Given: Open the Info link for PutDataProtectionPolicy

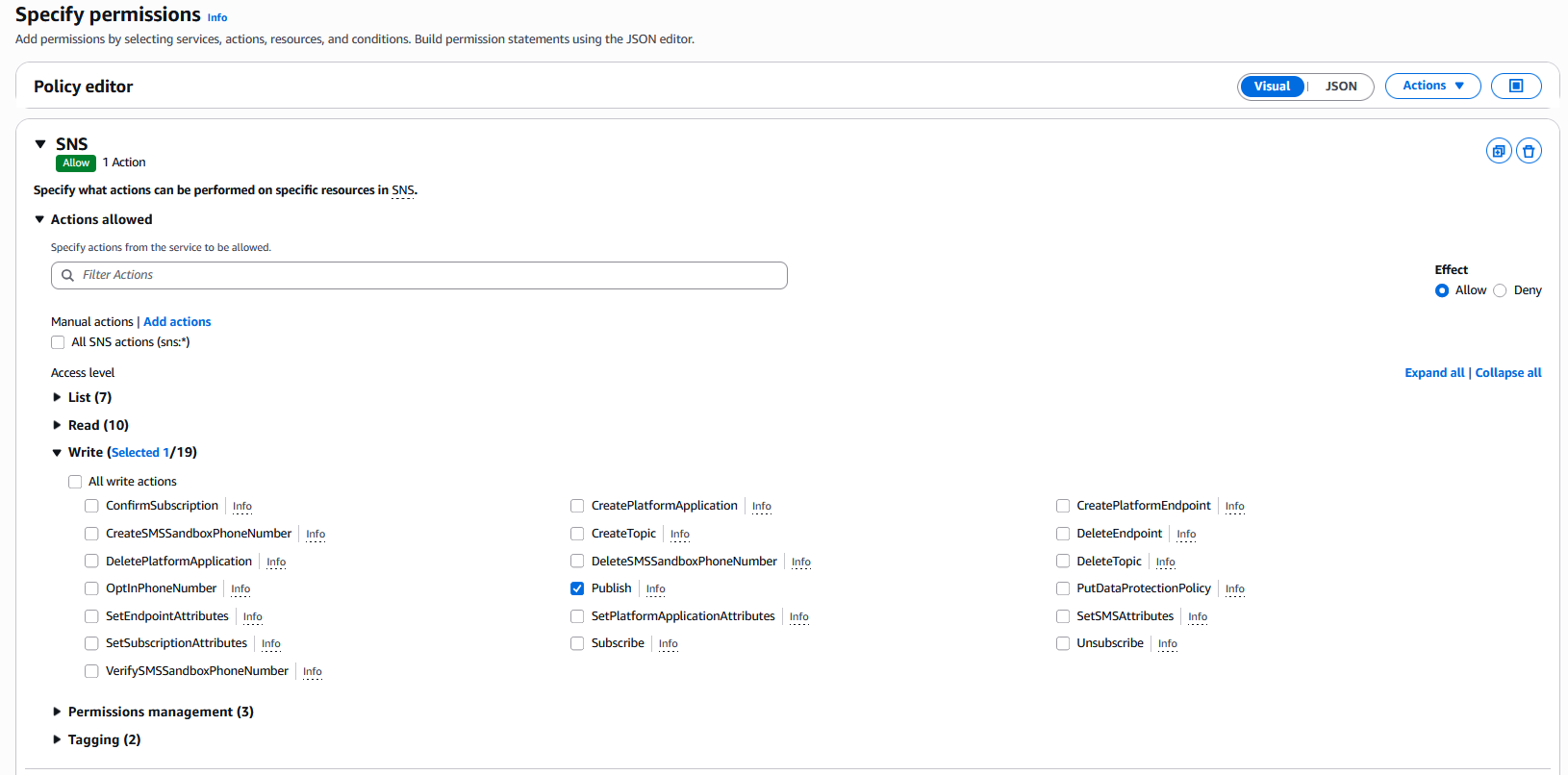Looking at the screenshot, I should click(x=1235, y=589).
